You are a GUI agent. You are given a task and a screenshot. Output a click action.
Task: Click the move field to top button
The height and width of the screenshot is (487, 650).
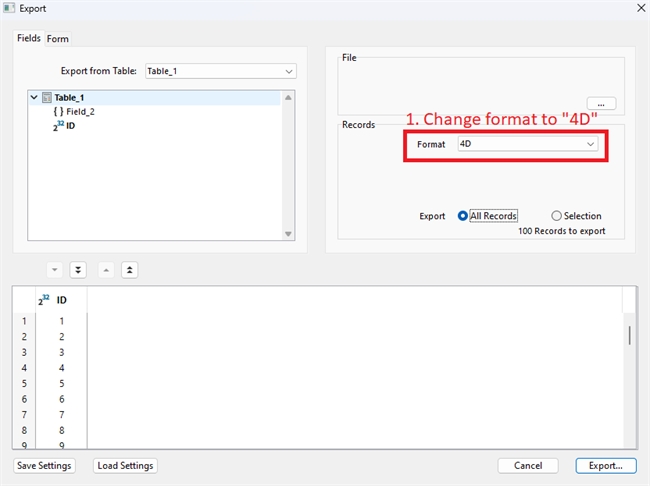(130, 270)
